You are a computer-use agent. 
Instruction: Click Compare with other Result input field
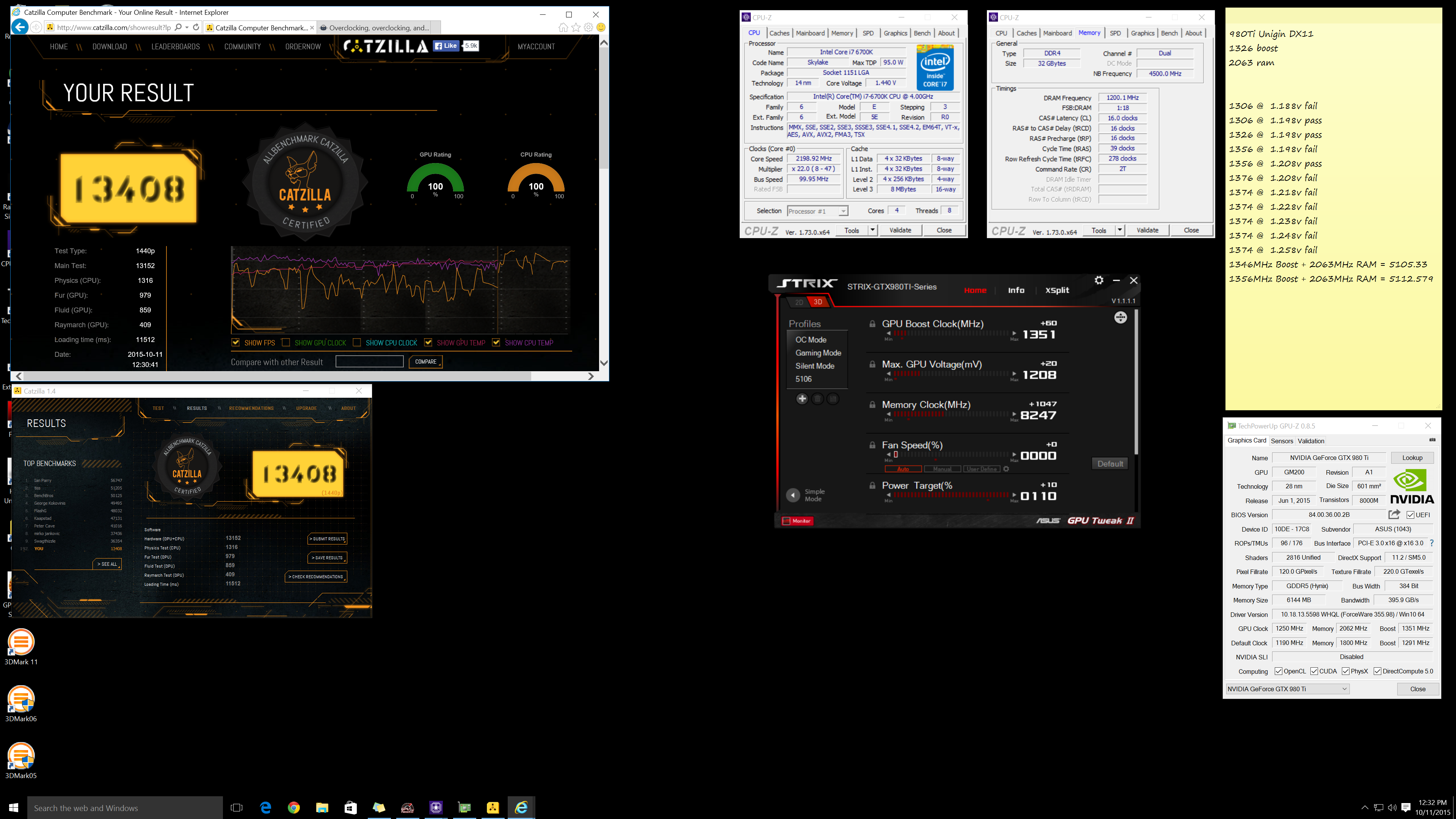pyautogui.click(x=369, y=362)
